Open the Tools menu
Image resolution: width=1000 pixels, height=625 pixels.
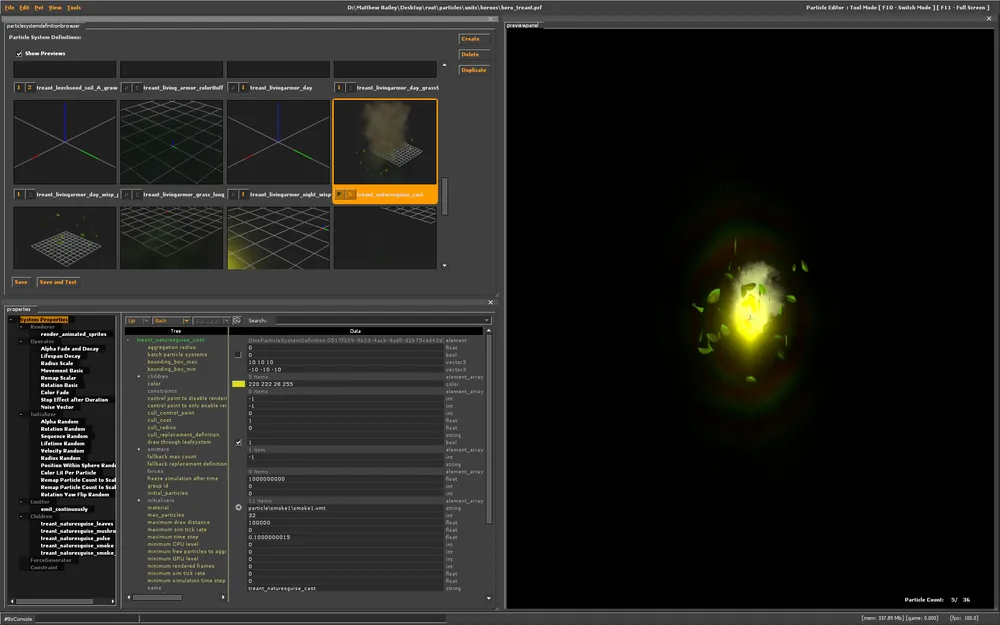pyautogui.click(x=74, y=7)
